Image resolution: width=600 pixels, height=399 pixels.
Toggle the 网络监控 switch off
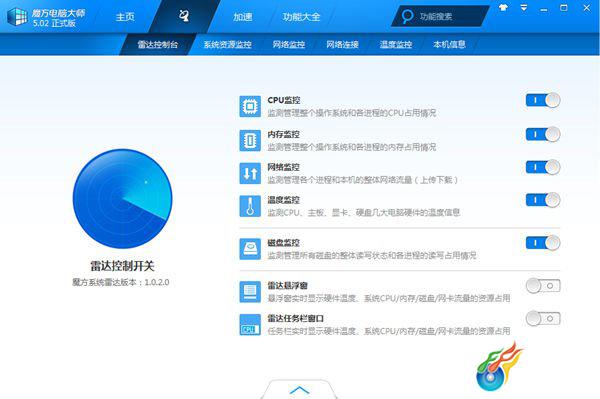pyautogui.click(x=543, y=167)
